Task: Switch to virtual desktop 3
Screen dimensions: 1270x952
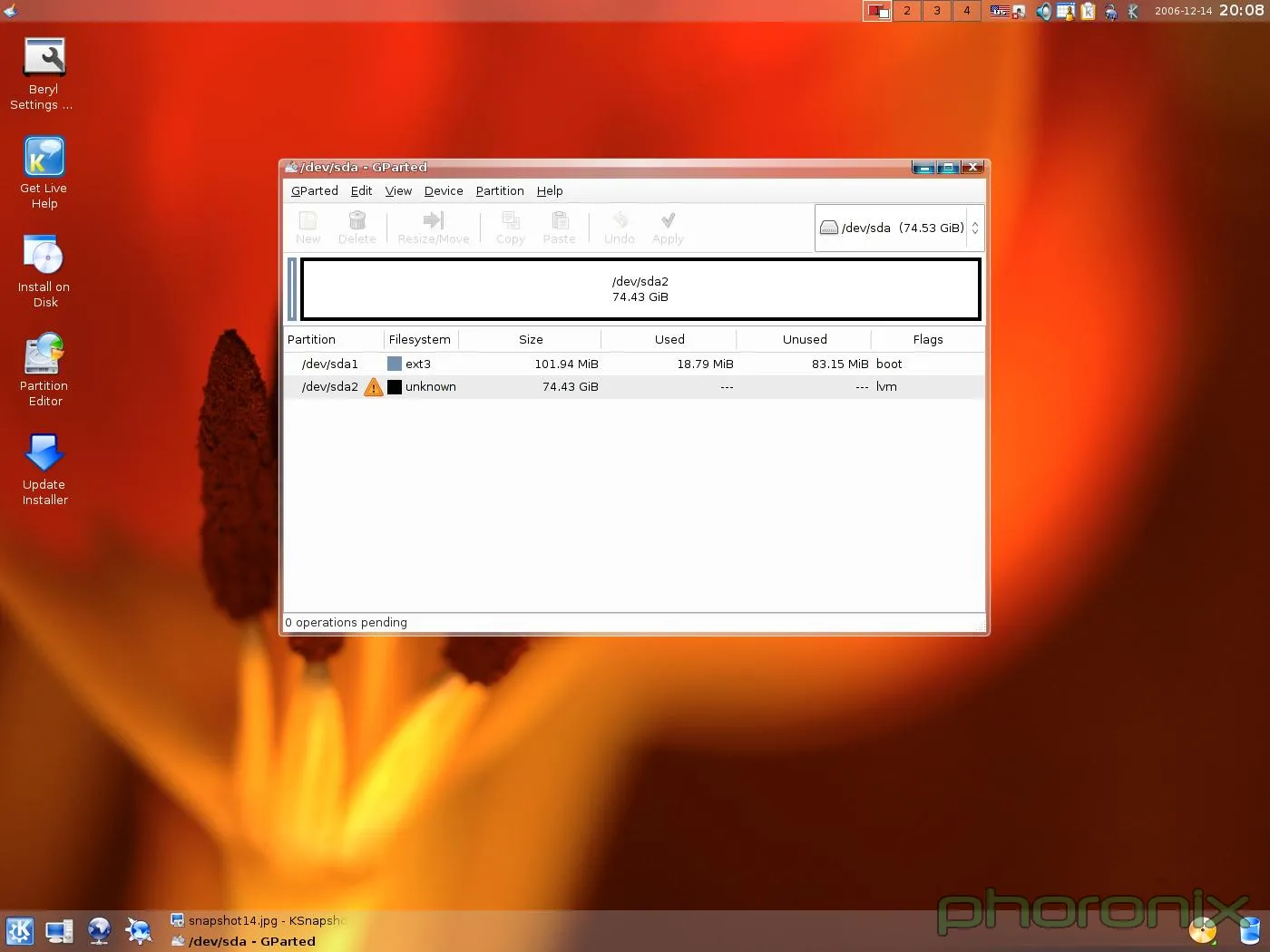Action: pos(936,11)
